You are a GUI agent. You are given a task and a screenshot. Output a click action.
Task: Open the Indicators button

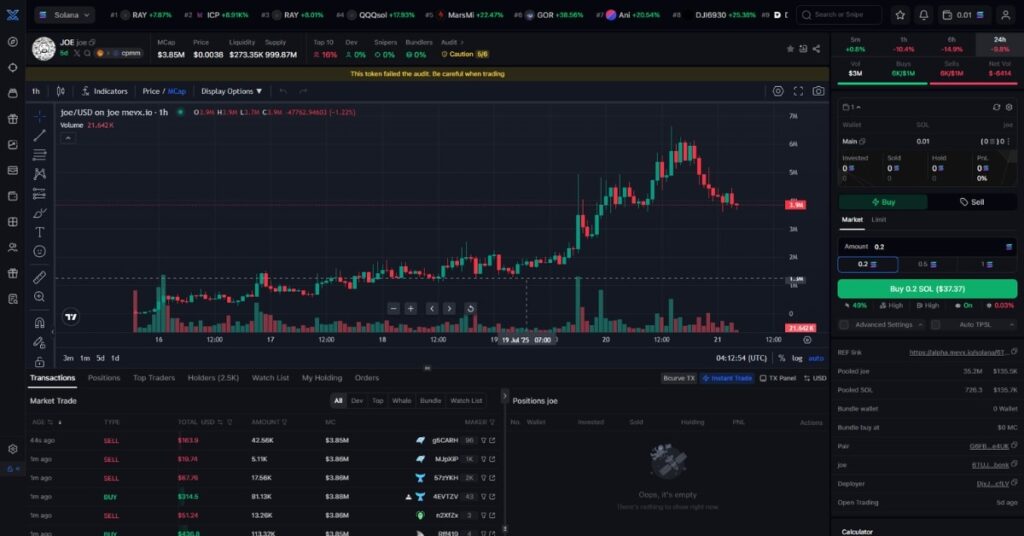point(104,91)
